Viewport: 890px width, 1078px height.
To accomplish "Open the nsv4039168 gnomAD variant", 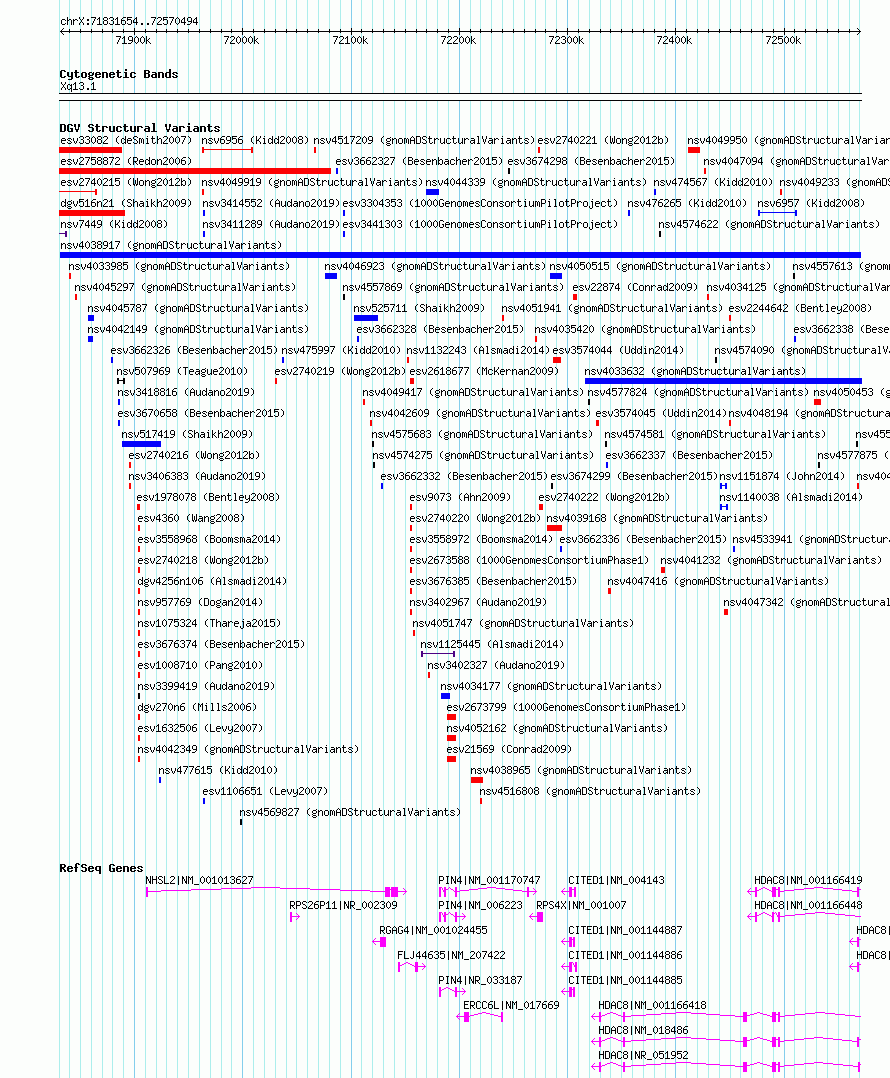I will coord(657,518).
